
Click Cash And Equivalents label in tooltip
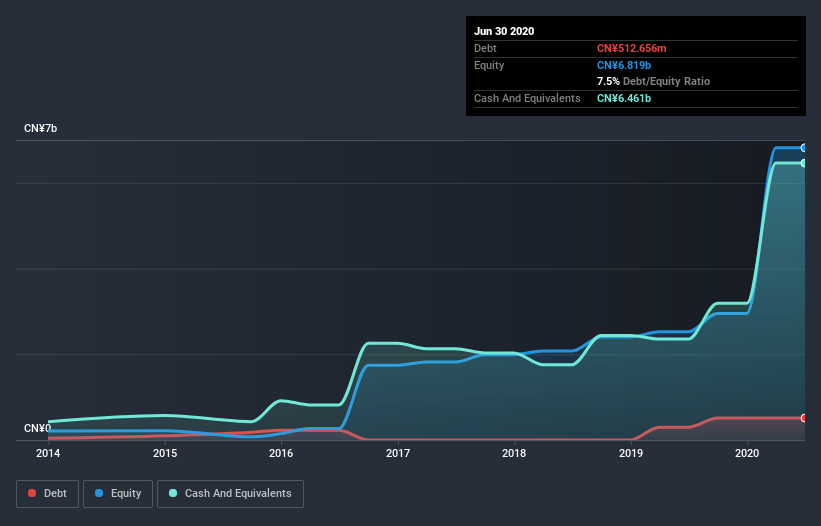pos(527,98)
